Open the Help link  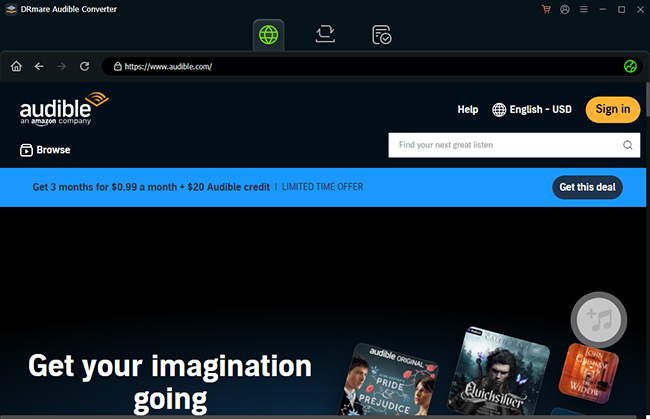(x=467, y=109)
